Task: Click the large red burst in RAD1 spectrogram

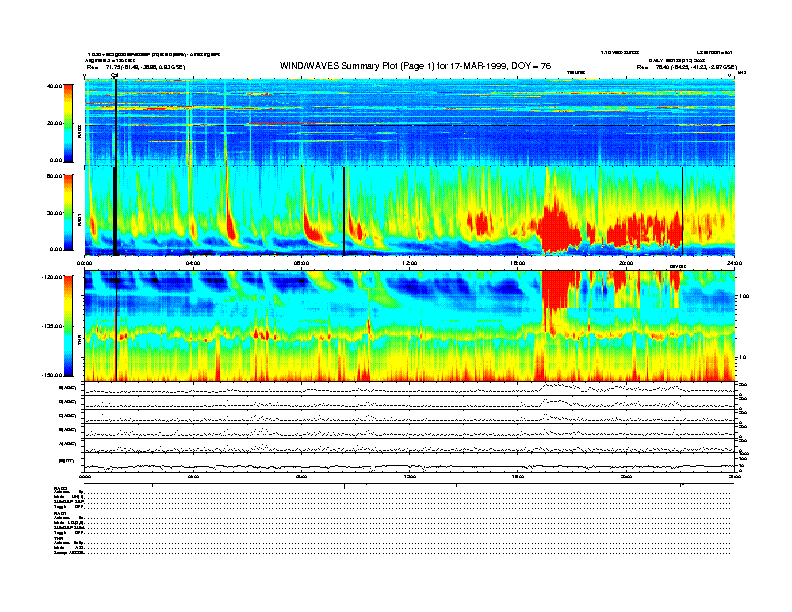Action: [558, 227]
